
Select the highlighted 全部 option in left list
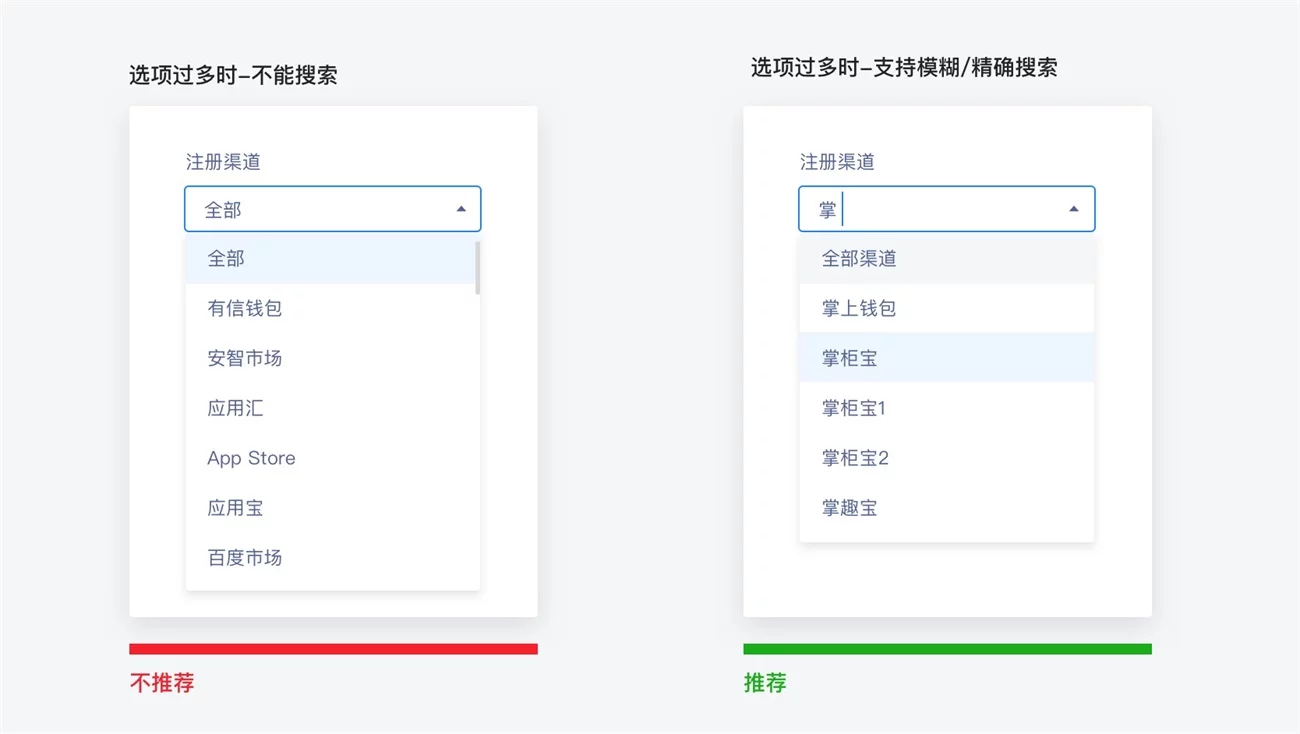[226, 259]
